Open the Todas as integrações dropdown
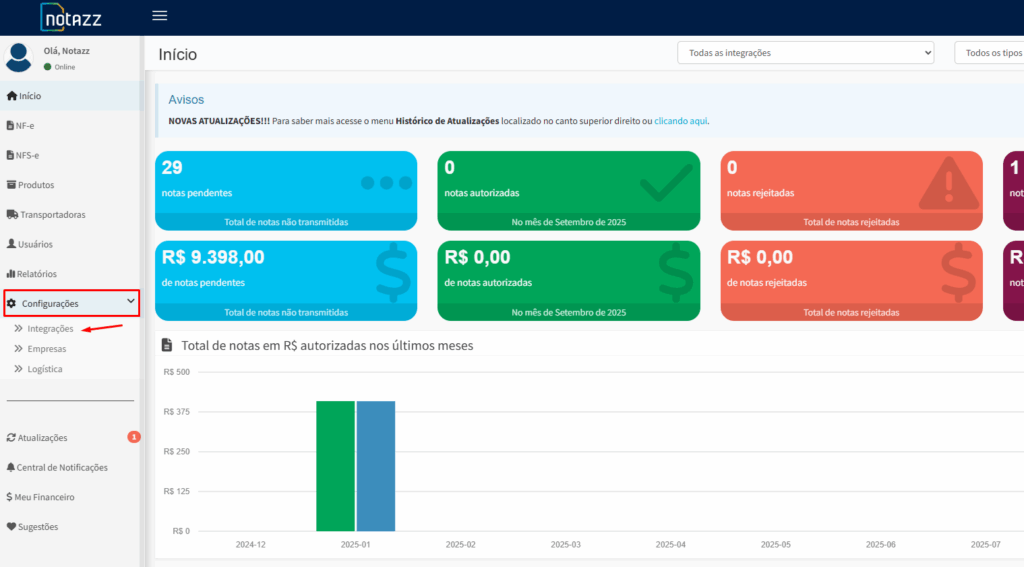1024x567 pixels. (x=805, y=52)
